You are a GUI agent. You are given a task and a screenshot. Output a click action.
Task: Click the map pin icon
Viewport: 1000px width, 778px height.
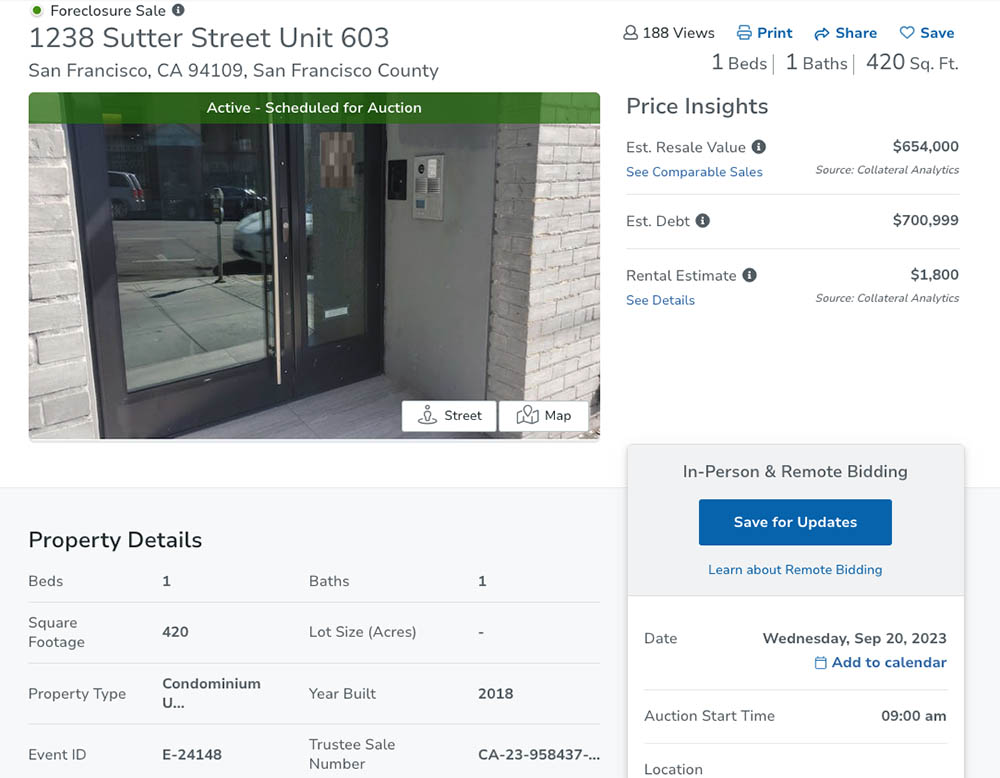[x=527, y=415]
